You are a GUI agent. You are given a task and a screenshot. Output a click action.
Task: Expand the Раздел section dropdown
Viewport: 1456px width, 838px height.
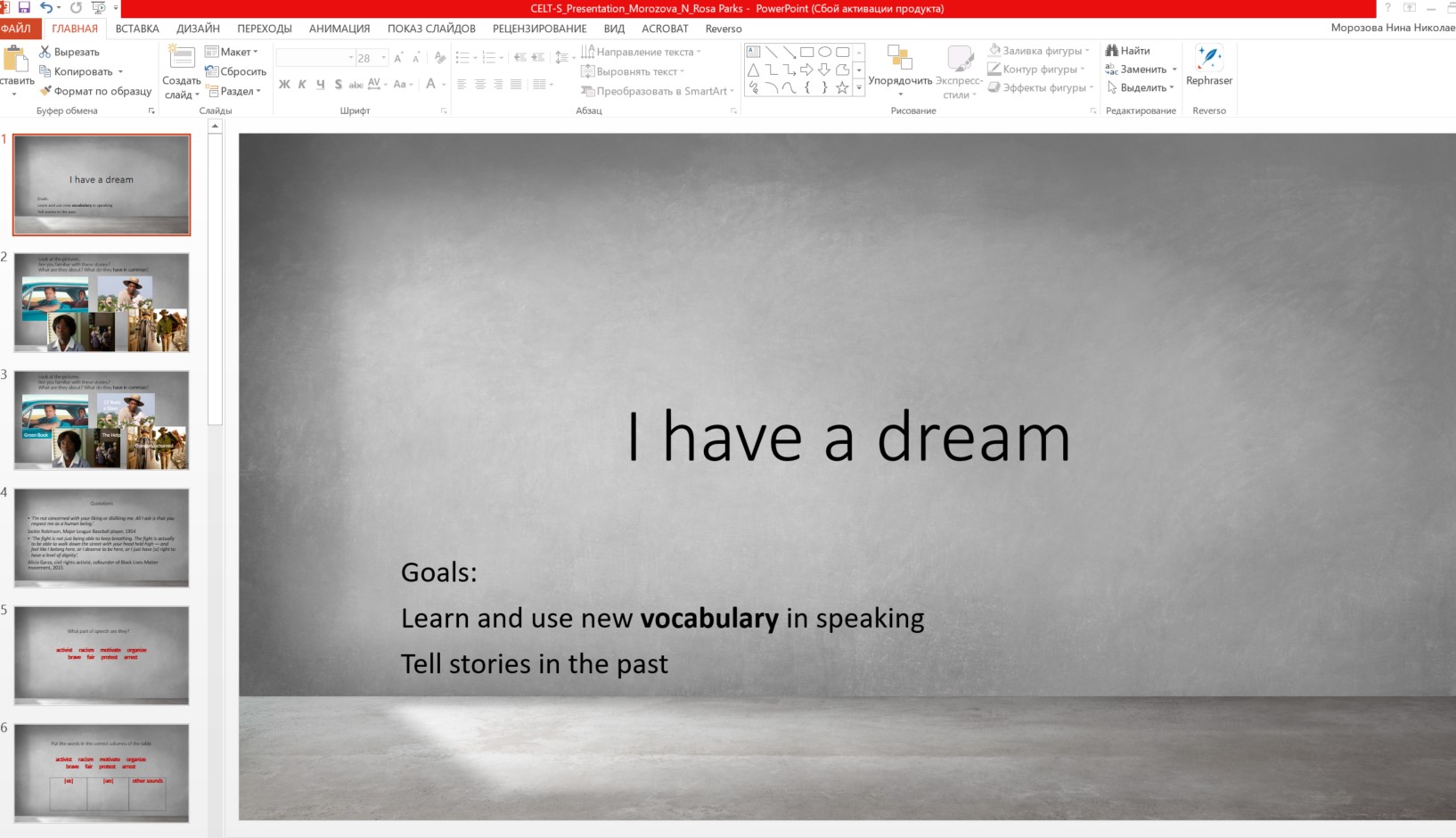point(234,91)
